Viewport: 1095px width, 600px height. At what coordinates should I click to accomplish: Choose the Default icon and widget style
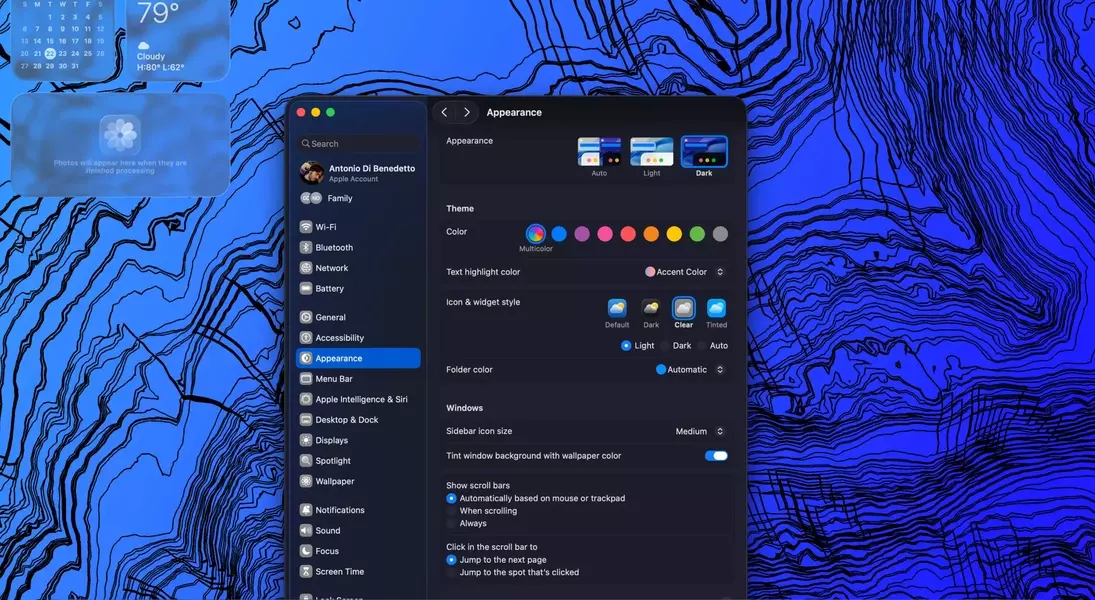click(x=617, y=309)
